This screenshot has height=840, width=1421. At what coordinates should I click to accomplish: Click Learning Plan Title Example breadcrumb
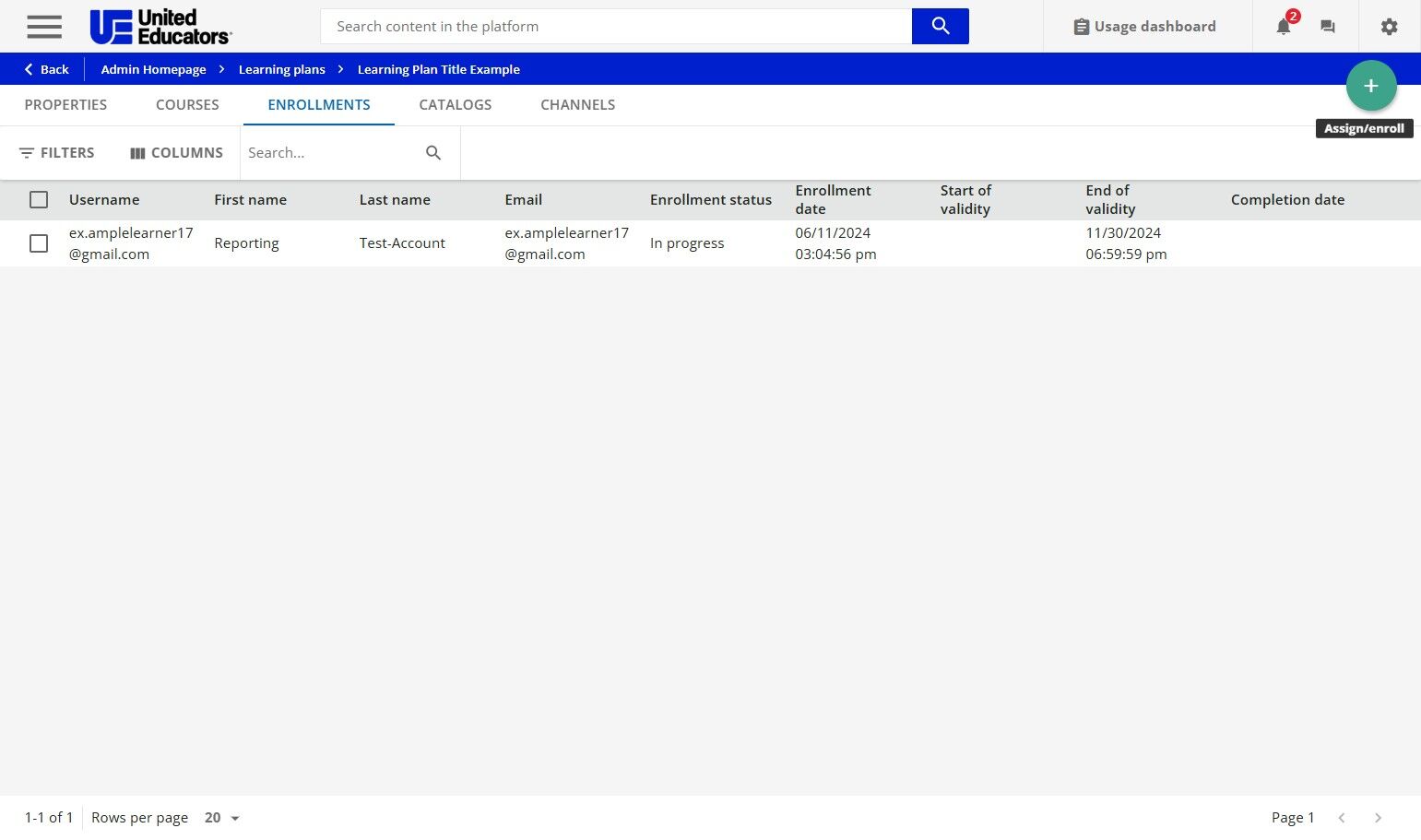pos(439,69)
